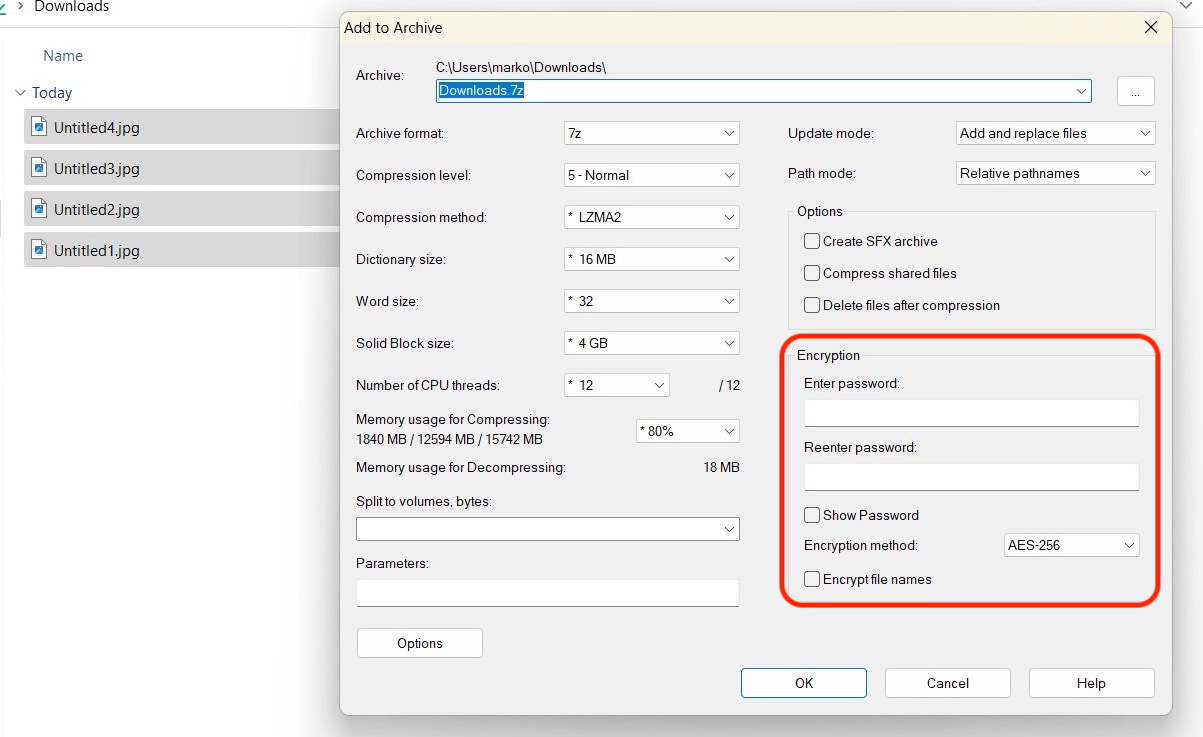Click the Untitled2.jpg file icon
The image size is (1203, 737).
39,209
